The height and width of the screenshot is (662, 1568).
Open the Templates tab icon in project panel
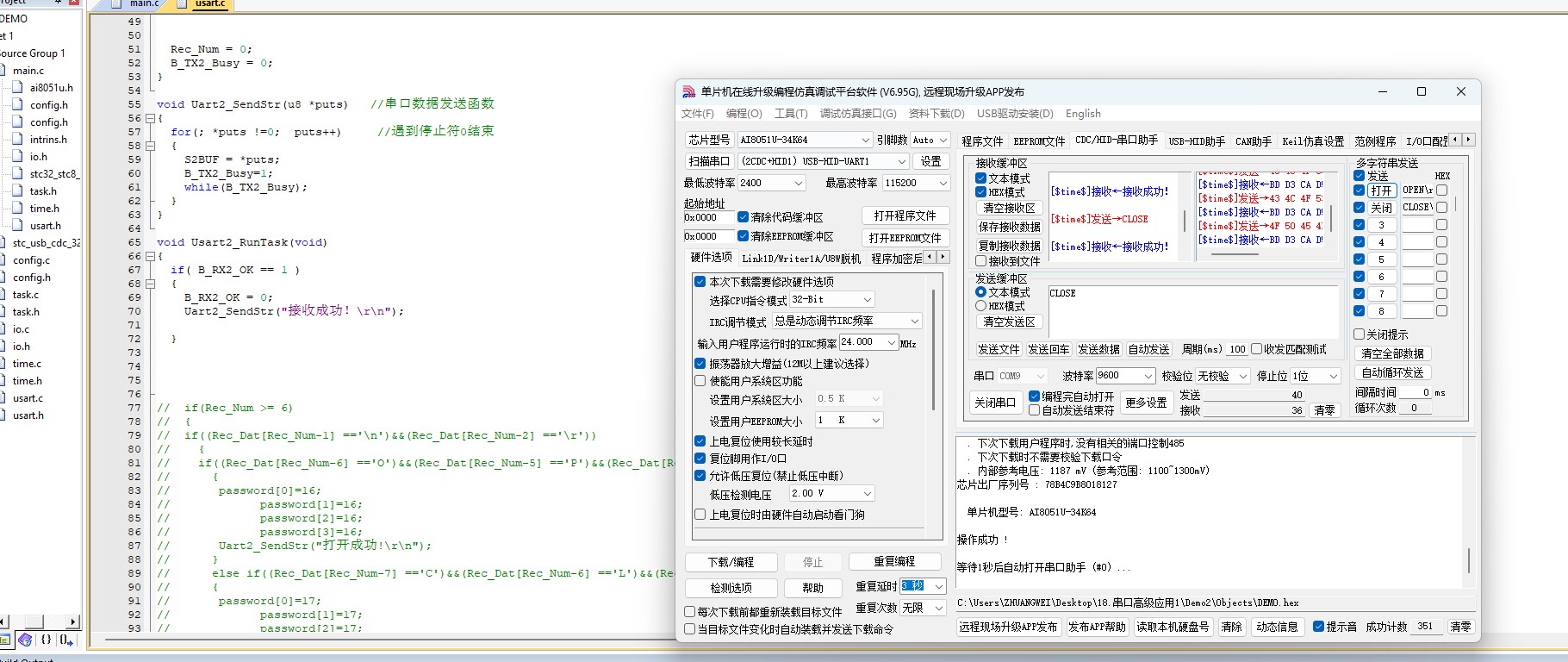coord(66,640)
